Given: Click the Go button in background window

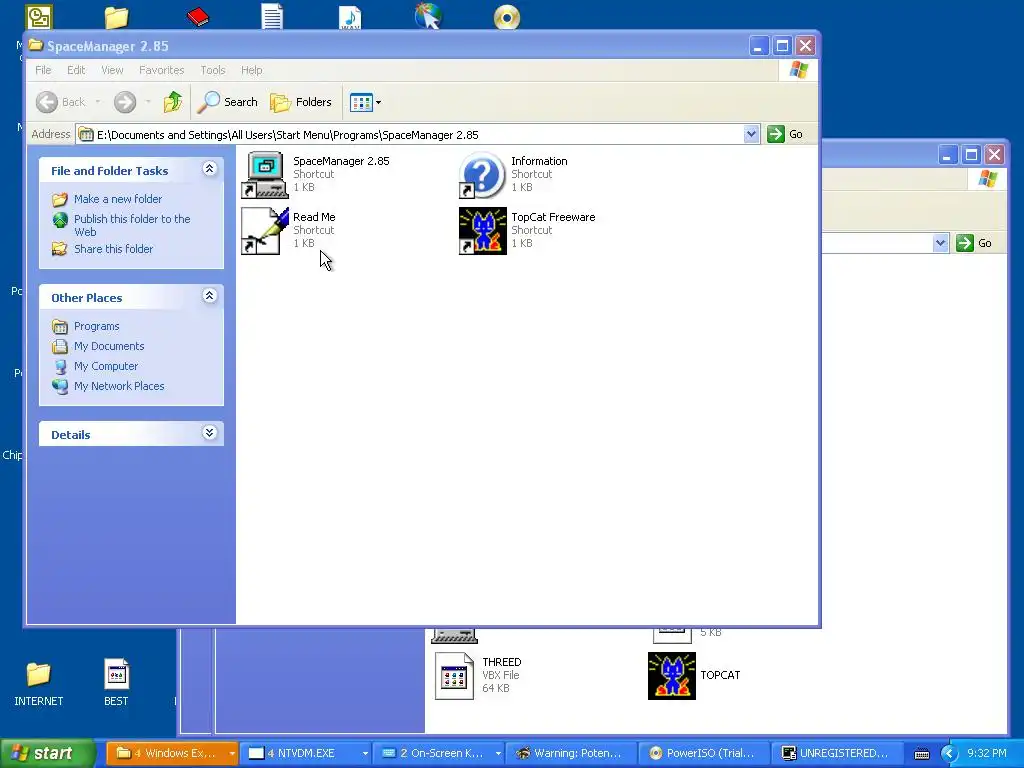Looking at the screenshot, I should coord(974,243).
